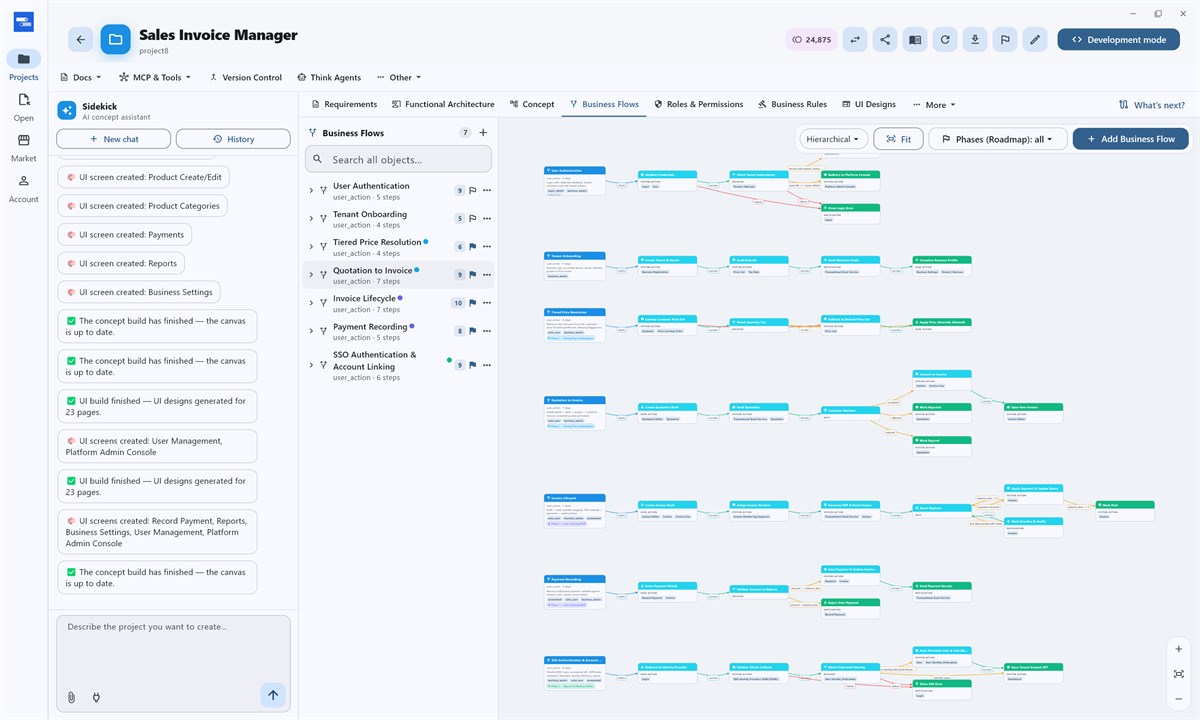Open the three-dot menu for Invoice Lifecycle
Screen dimensions: 1200x720
pyautogui.click(x=487, y=303)
